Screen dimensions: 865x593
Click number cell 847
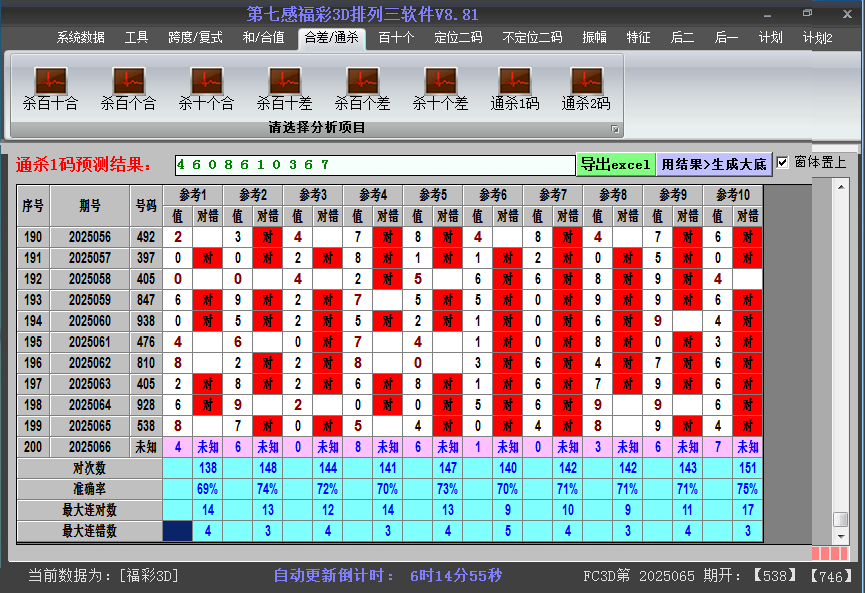146,300
